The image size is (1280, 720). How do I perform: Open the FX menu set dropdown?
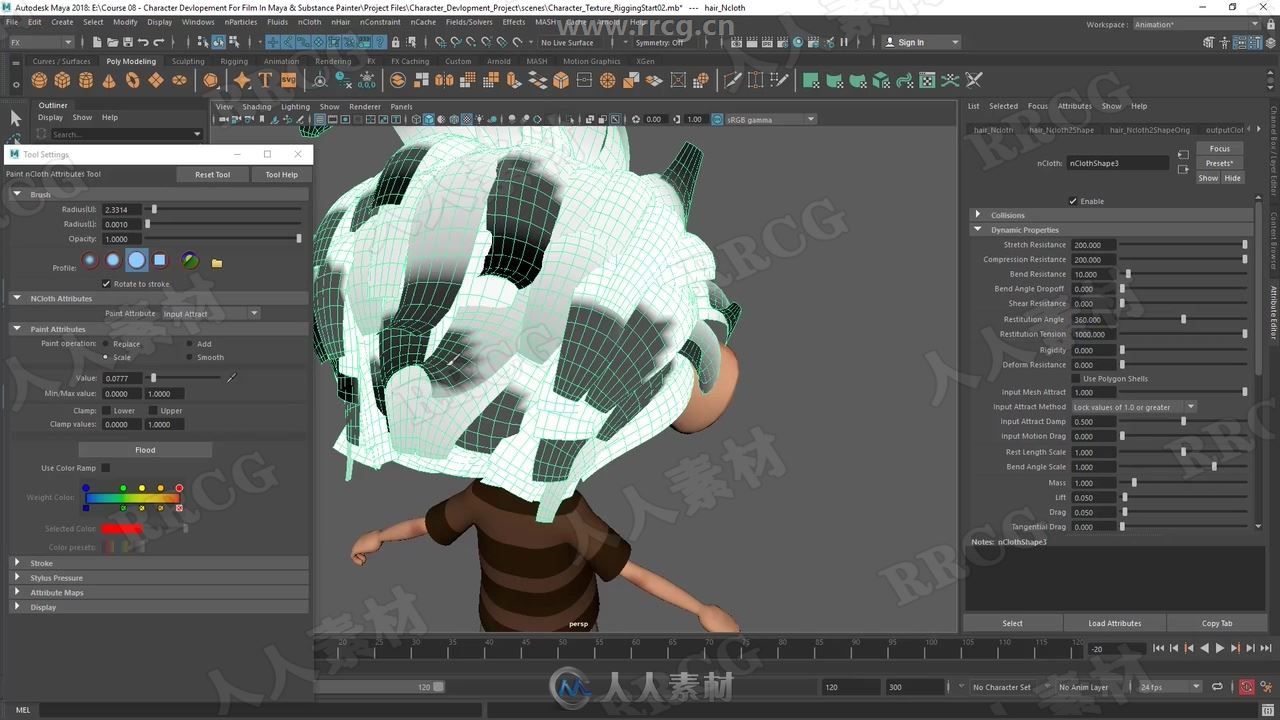pyautogui.click(x=40, y=42)
